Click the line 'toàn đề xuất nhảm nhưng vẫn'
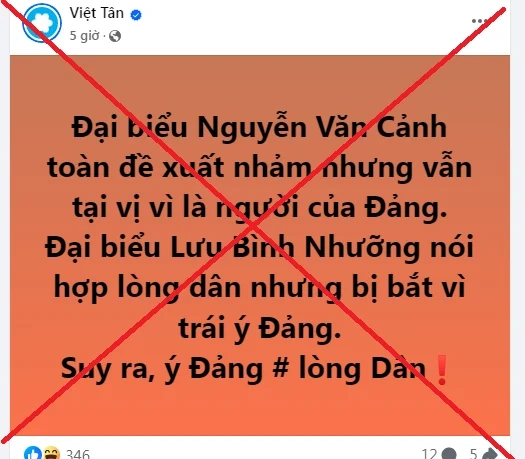 tap(259, 167)
